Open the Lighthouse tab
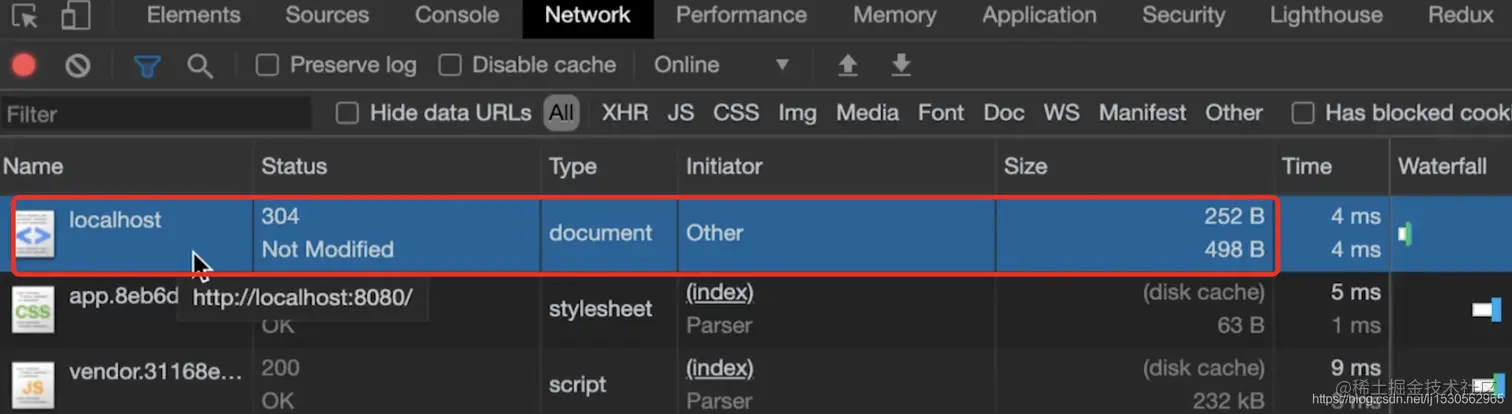 [1326, 15]
